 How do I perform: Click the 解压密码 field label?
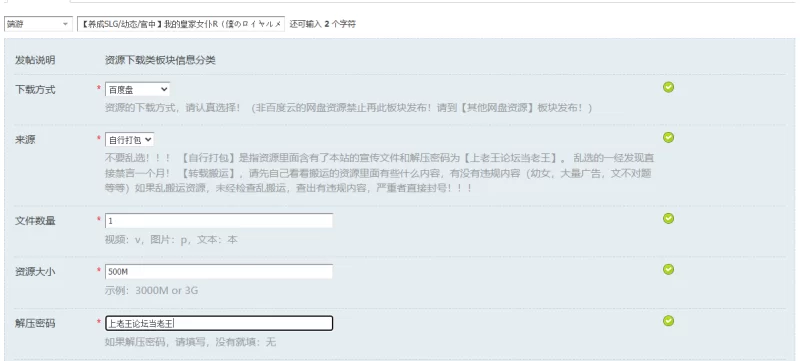(35, 323)
